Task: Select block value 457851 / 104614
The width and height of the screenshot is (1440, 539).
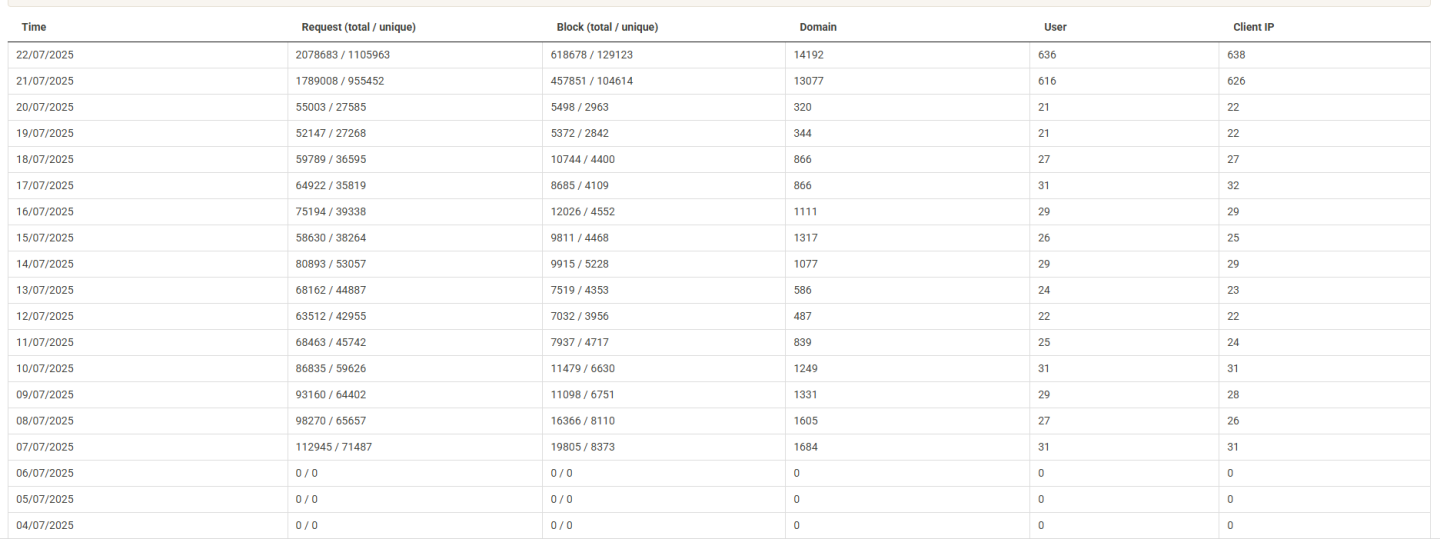Action: tap(592, 81)
